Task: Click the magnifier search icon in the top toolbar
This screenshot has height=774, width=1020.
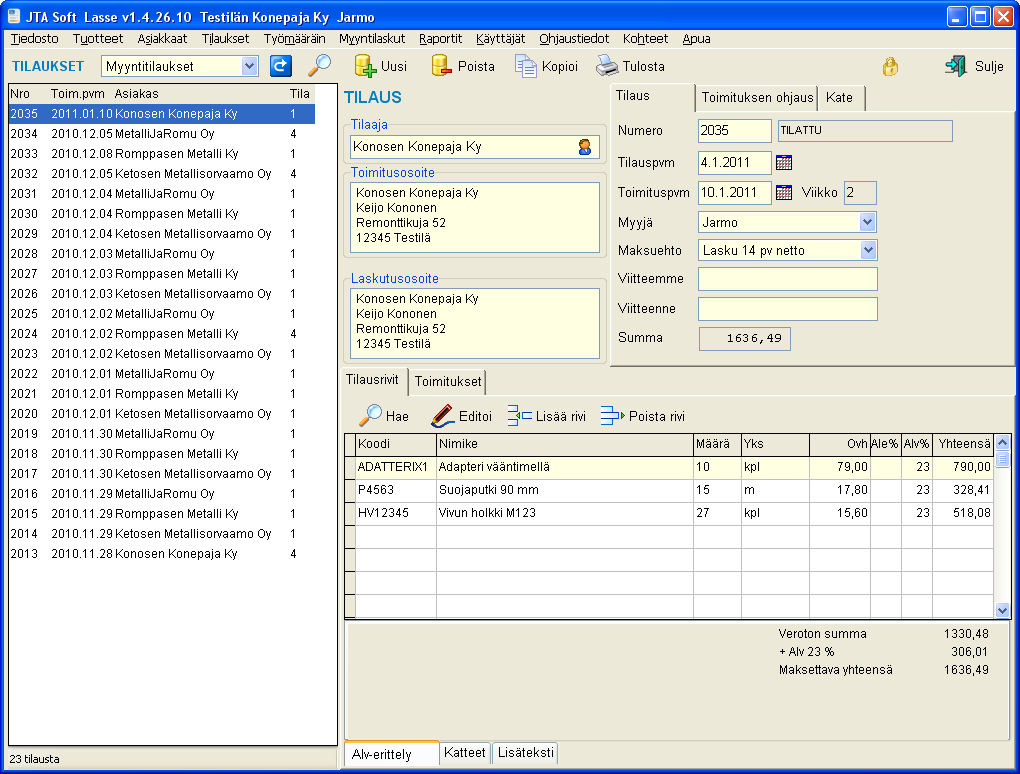Action: 319,66
